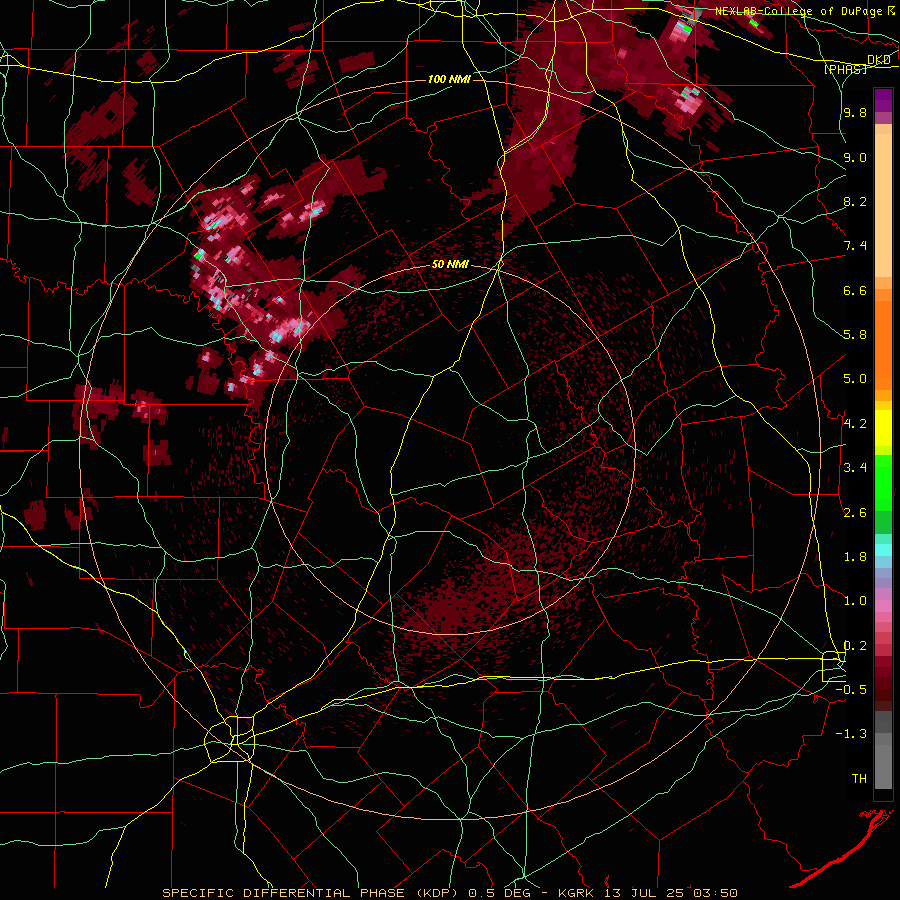Pick the cyan band of color bar

tap(883, 550)
